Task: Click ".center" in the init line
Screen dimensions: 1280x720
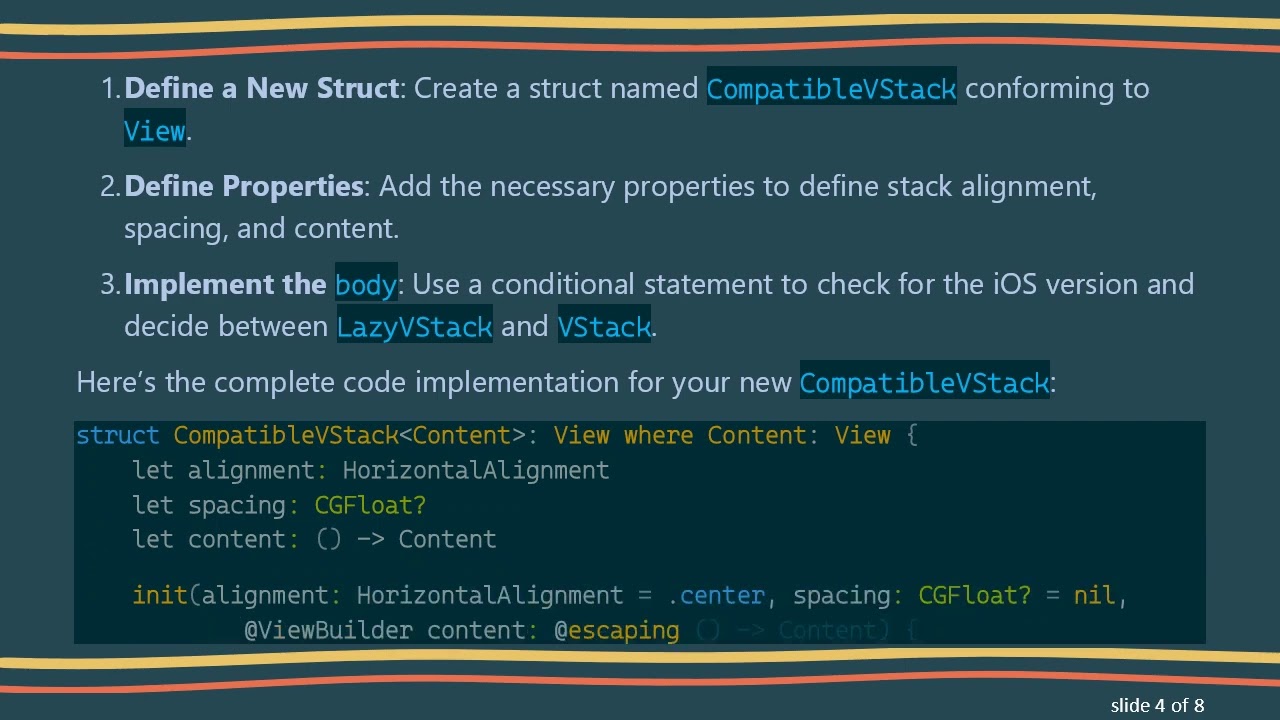Action: (x=716, y=595)
